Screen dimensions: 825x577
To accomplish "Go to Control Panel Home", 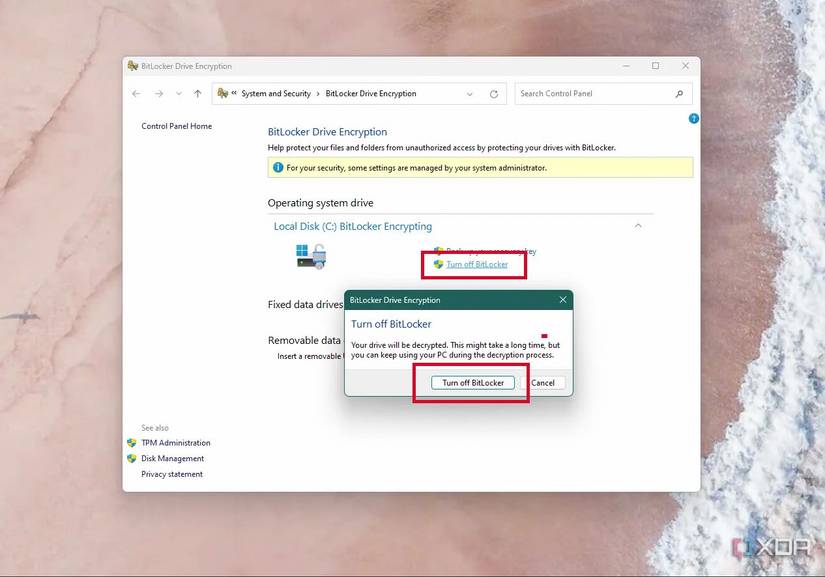I will [176, 126].
